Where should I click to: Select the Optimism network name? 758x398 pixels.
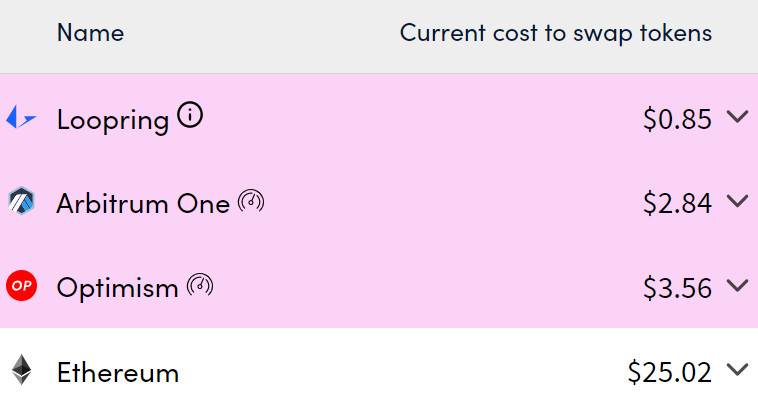(117, 288)
